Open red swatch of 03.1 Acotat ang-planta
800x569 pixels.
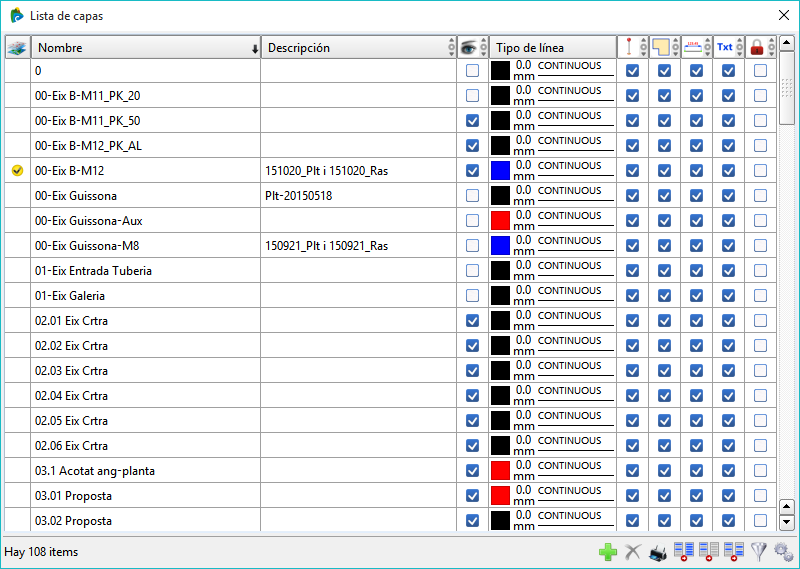(x=500, y=471)
